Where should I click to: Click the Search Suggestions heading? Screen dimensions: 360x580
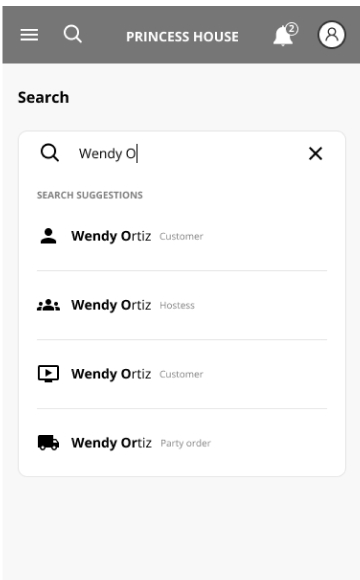point(90,195)
